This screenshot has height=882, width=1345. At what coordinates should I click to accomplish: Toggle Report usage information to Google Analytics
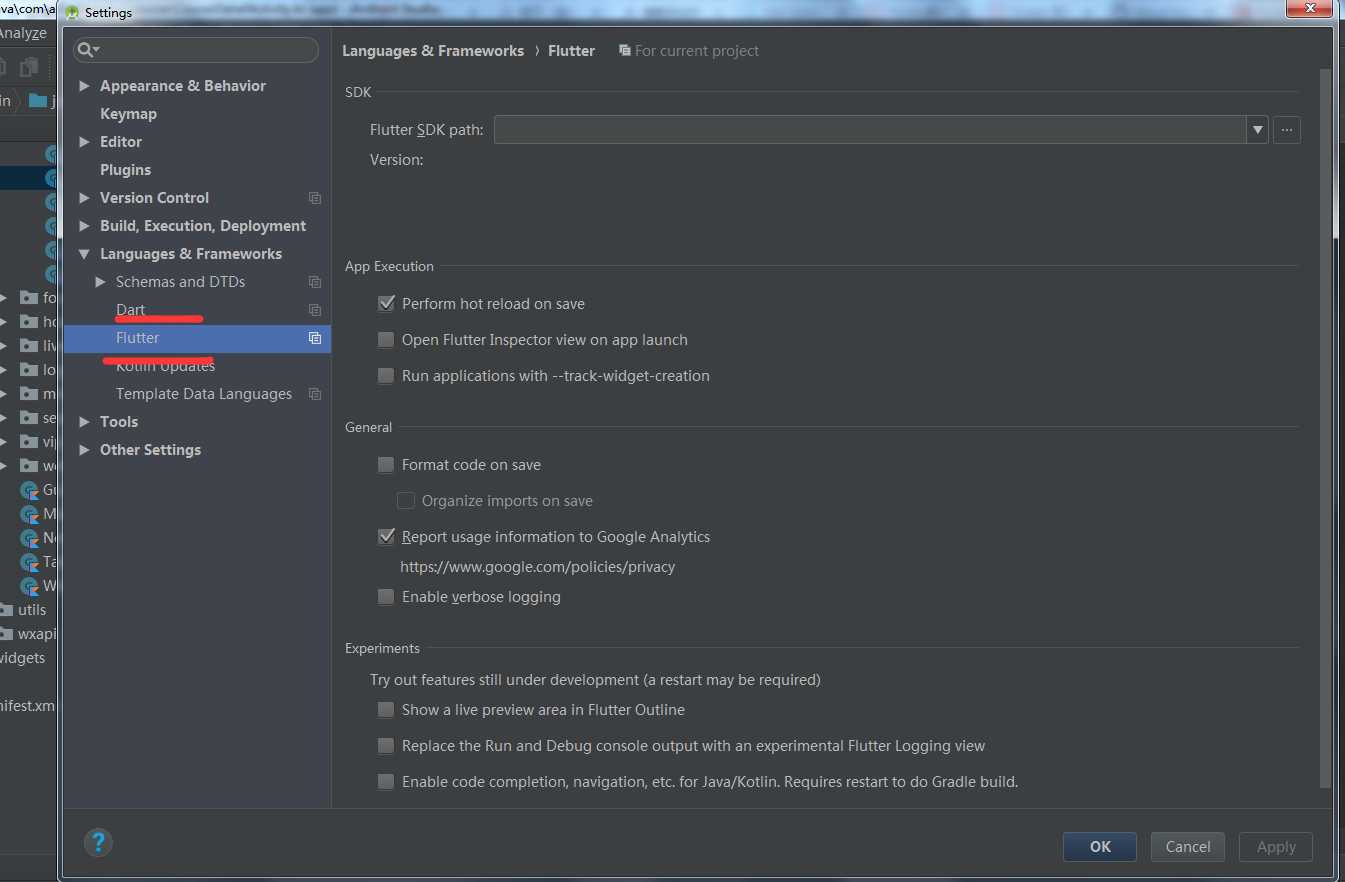tap(386, 537)
